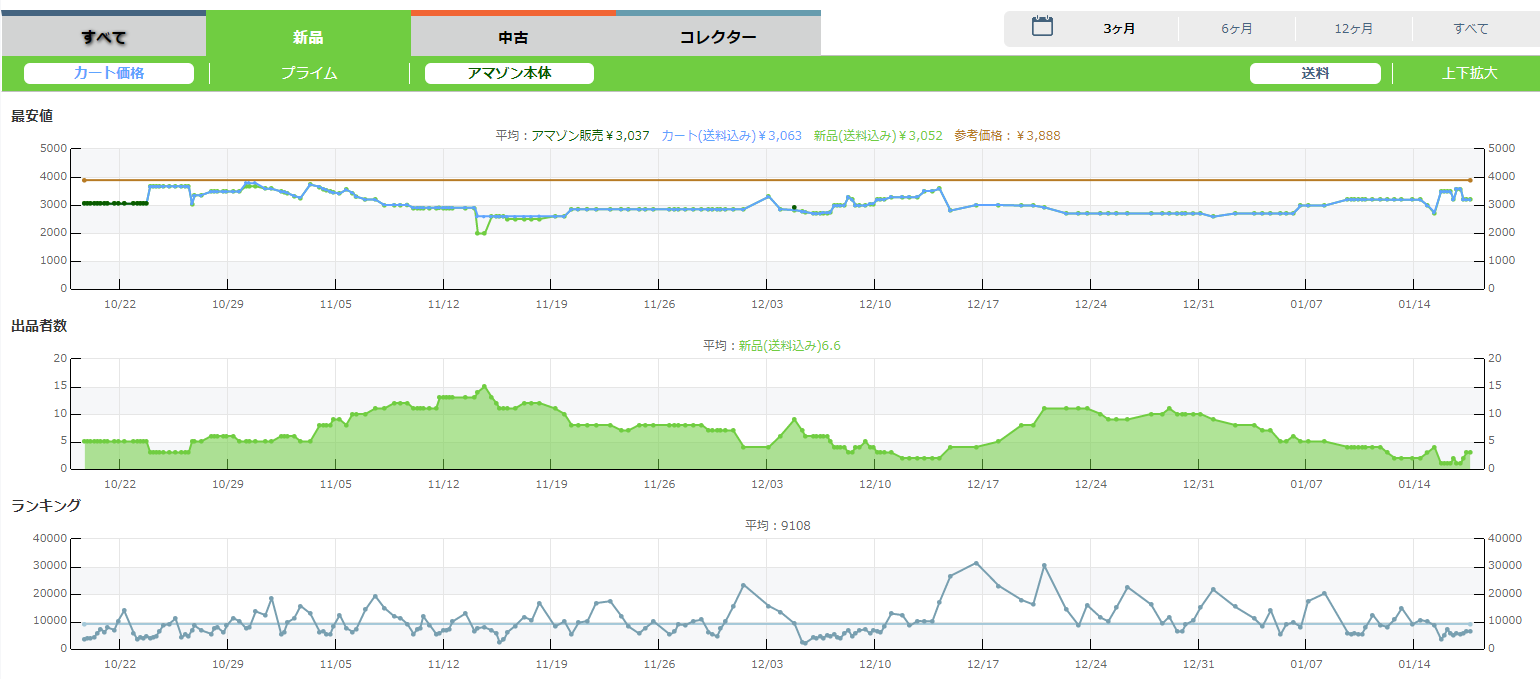Switch to the コレクター tab
This screenshot has width=1540, height=679.
click(x=718, y=37)
